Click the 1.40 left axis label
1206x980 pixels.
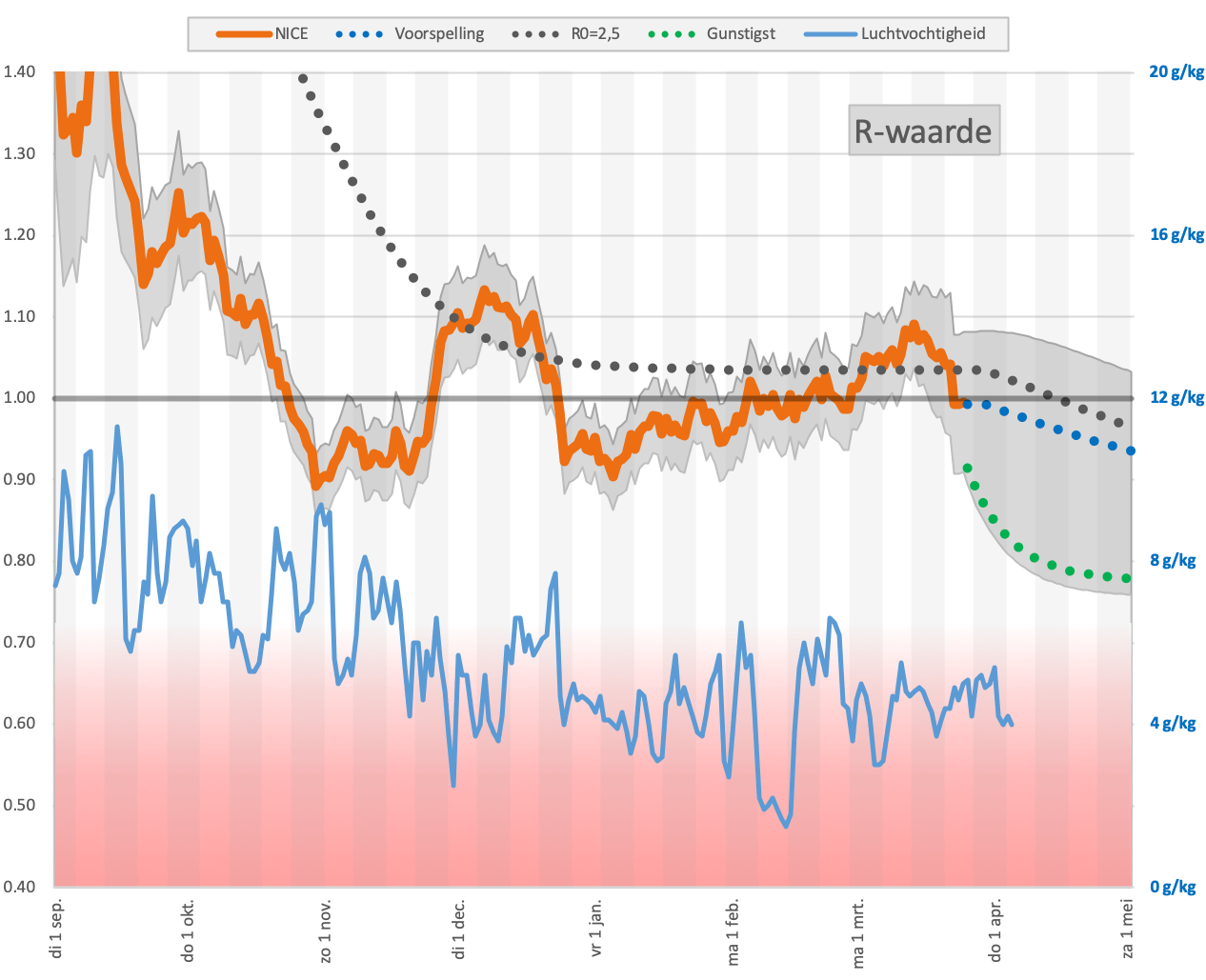(19, 72)
